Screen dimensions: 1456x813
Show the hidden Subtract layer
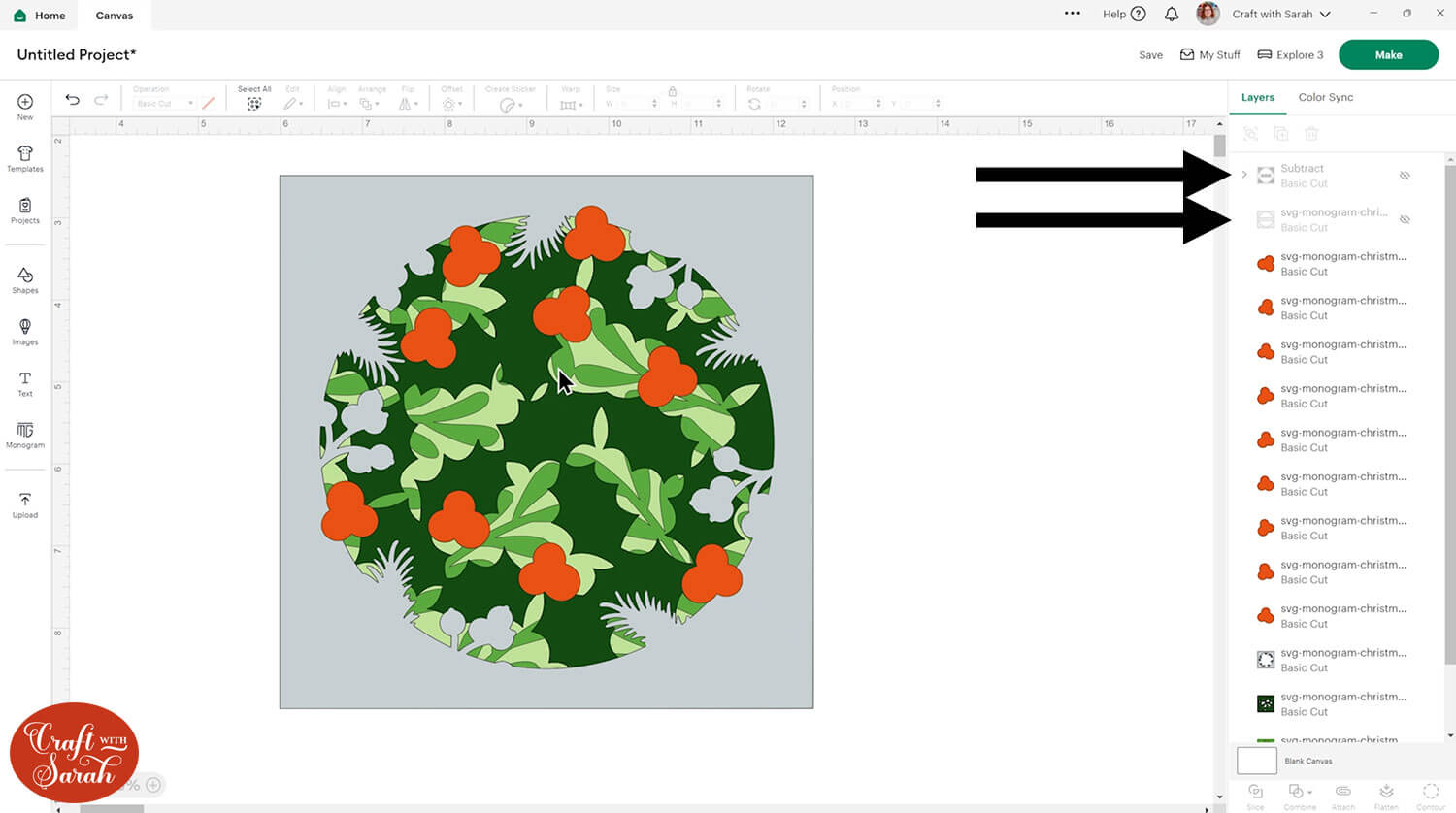point(1405,176)
